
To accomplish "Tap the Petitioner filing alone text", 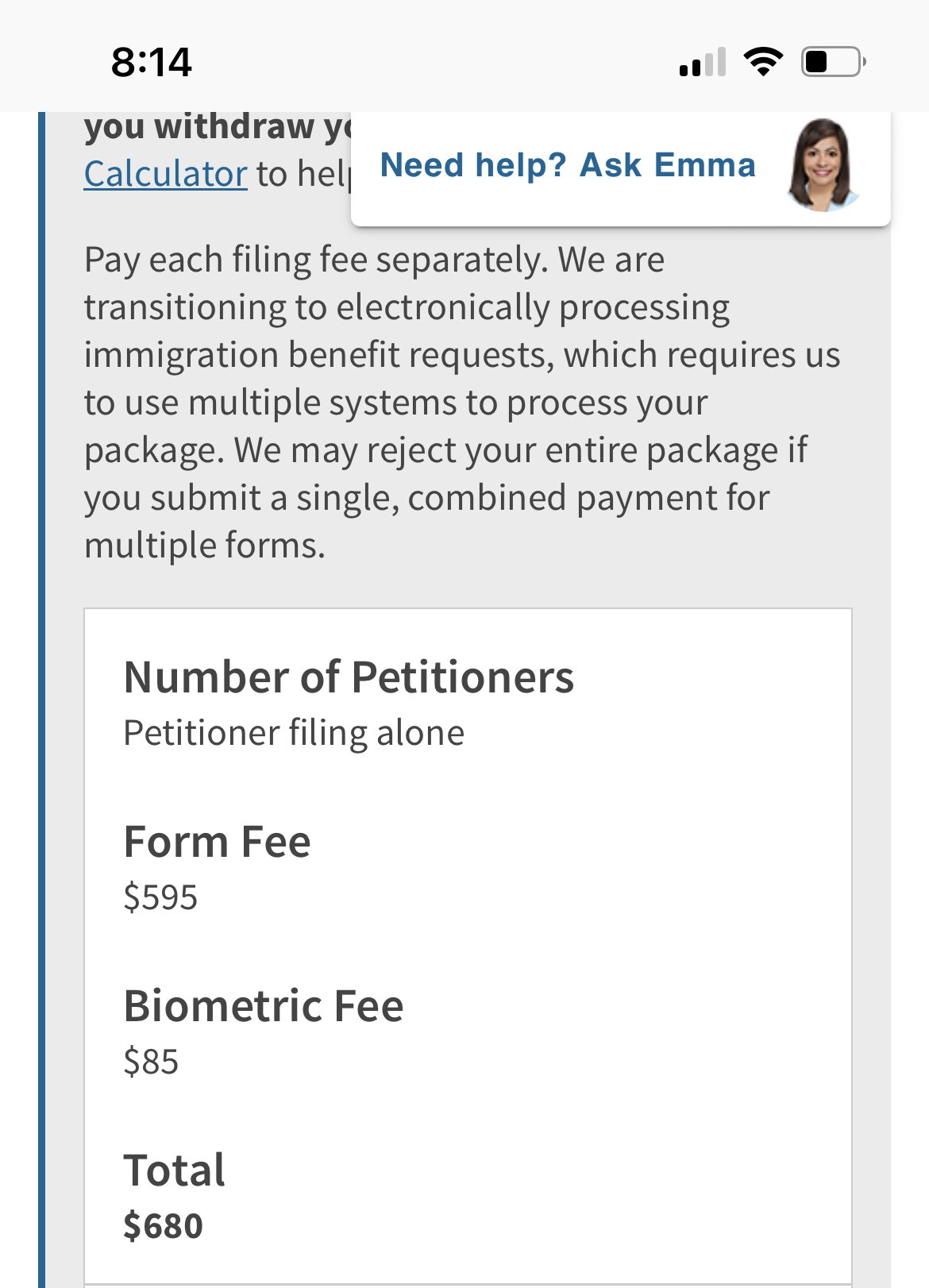I will 294,732.
